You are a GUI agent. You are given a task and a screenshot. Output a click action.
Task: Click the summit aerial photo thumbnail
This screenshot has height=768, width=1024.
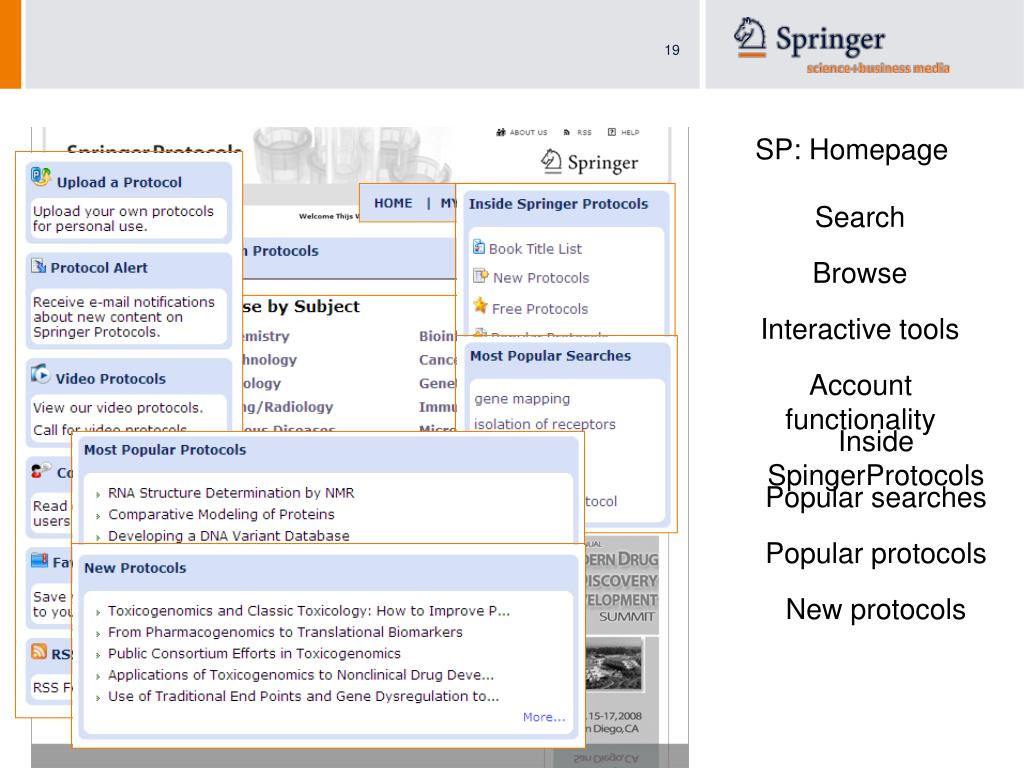pos(615,664)
